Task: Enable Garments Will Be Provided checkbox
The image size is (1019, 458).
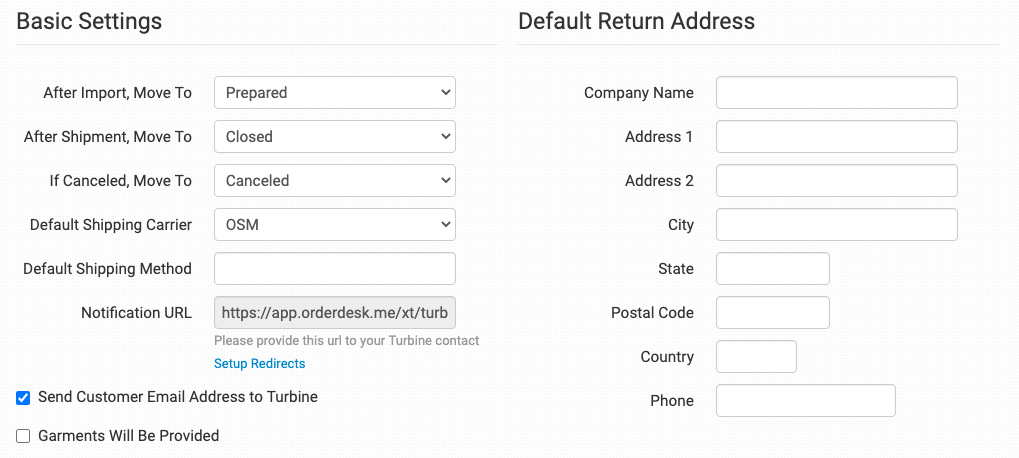Action: (23, 436)
